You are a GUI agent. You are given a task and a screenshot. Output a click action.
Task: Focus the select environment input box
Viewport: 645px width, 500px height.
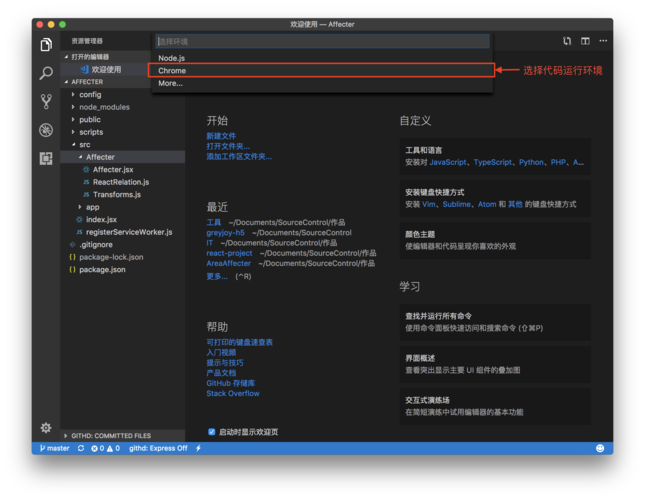point(322,41)
